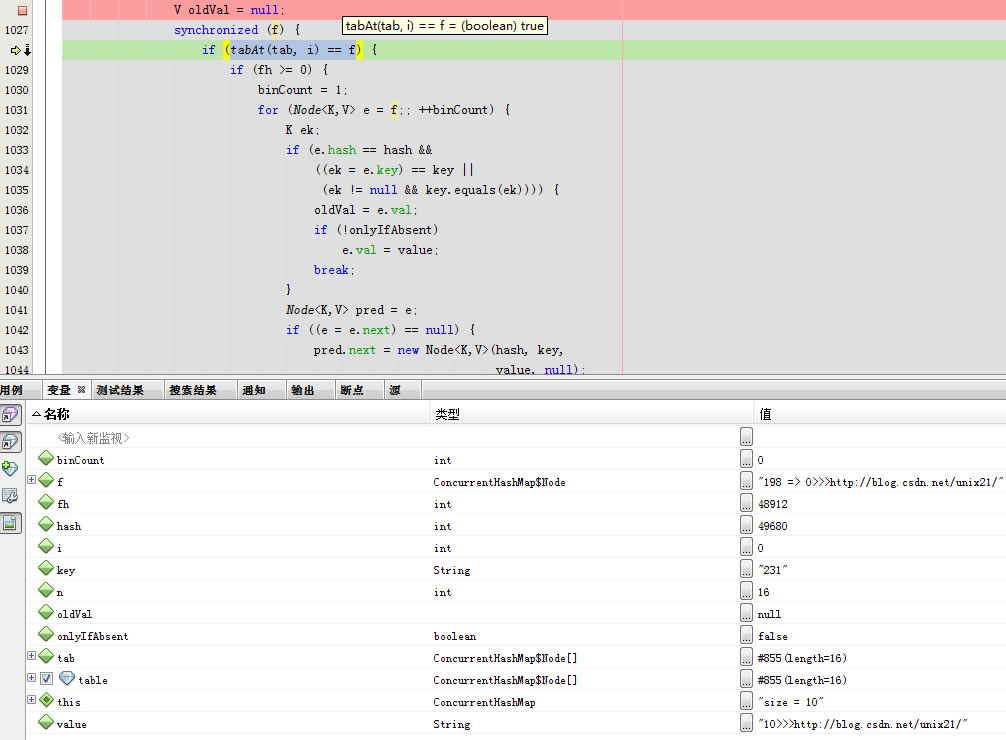The image size is (1006, 740).
Task: Click the bottom picture-like icon in the variables sidebar
Action: pyautogui.click(x=10, y=523)
